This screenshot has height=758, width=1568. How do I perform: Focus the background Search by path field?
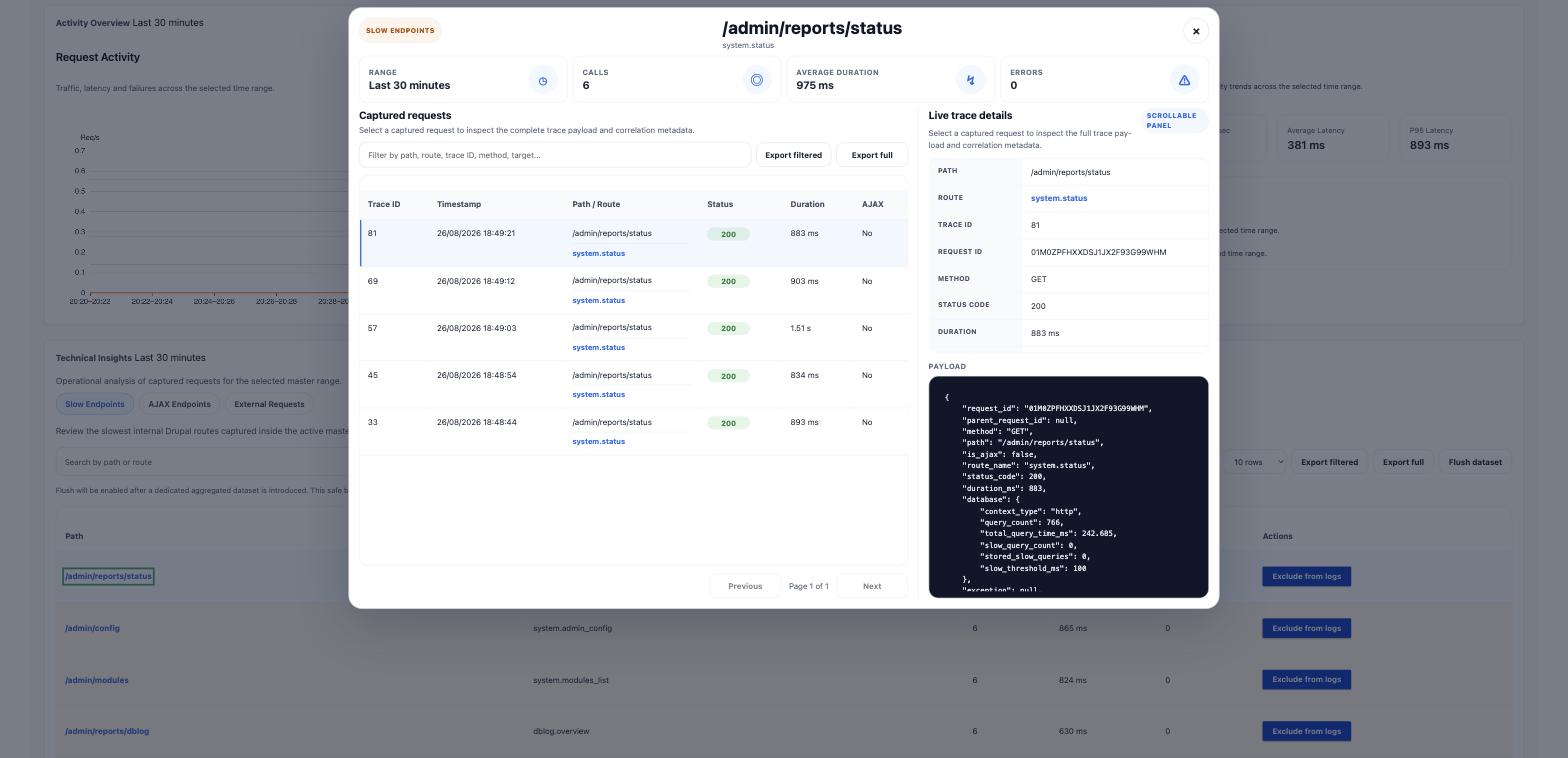tap(202, 462)
